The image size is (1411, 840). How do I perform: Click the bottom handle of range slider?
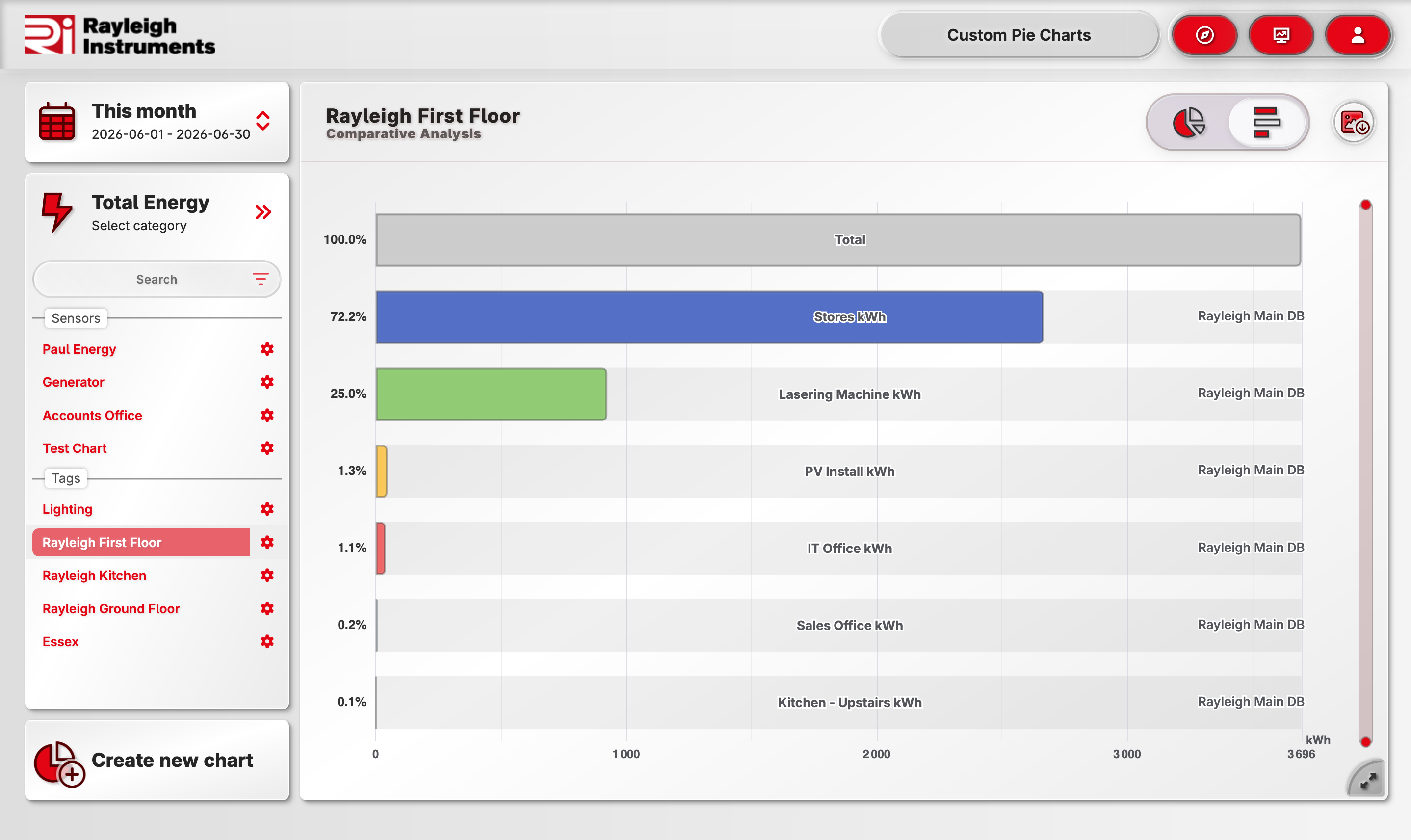tap(1366, 741)
